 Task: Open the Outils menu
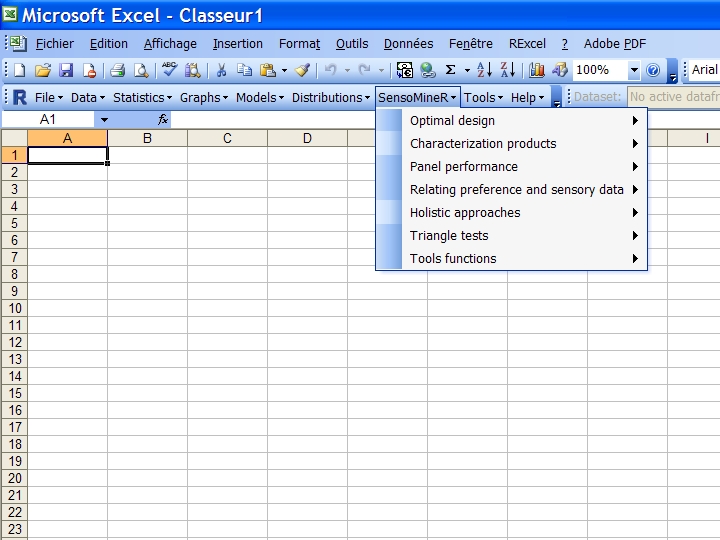point(352,44)
